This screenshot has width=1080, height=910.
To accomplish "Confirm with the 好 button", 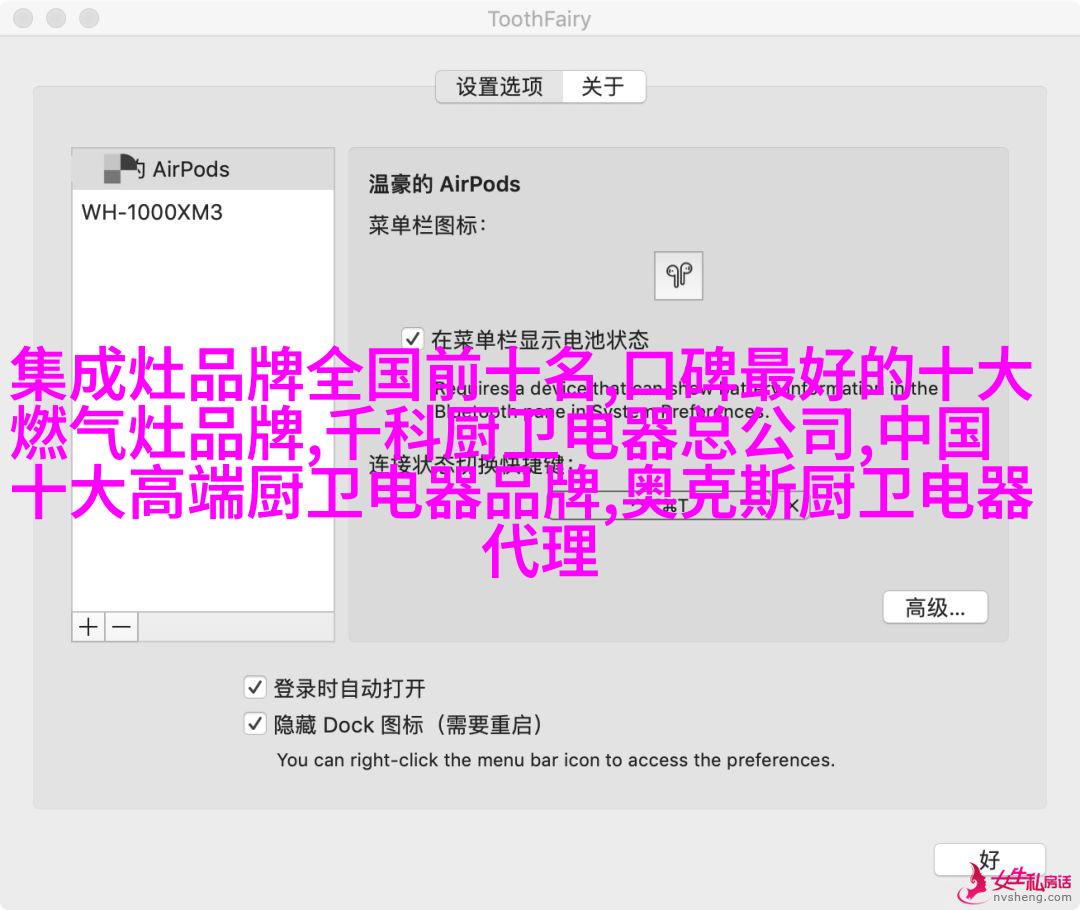I will tap(990, 860).
